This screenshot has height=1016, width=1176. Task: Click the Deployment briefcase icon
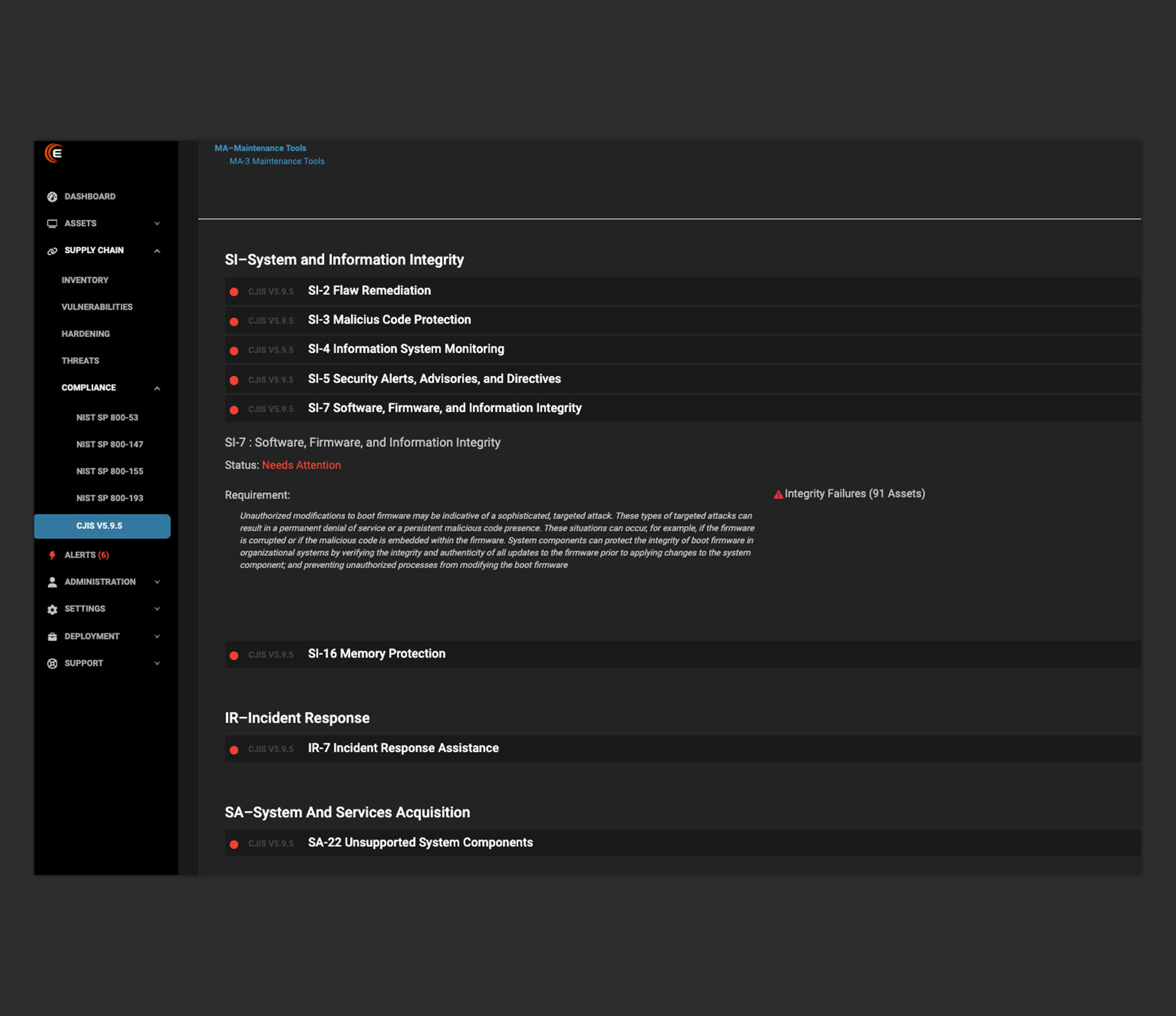52,637
